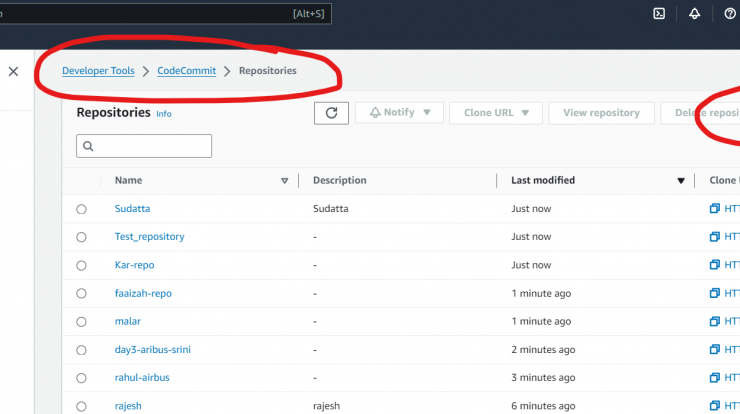Image resolution: width=740 pixels, height=414 pixels.
Task: Click '2 minutes ago' in day3-aribus-srini row
Action: click(543, 350)
